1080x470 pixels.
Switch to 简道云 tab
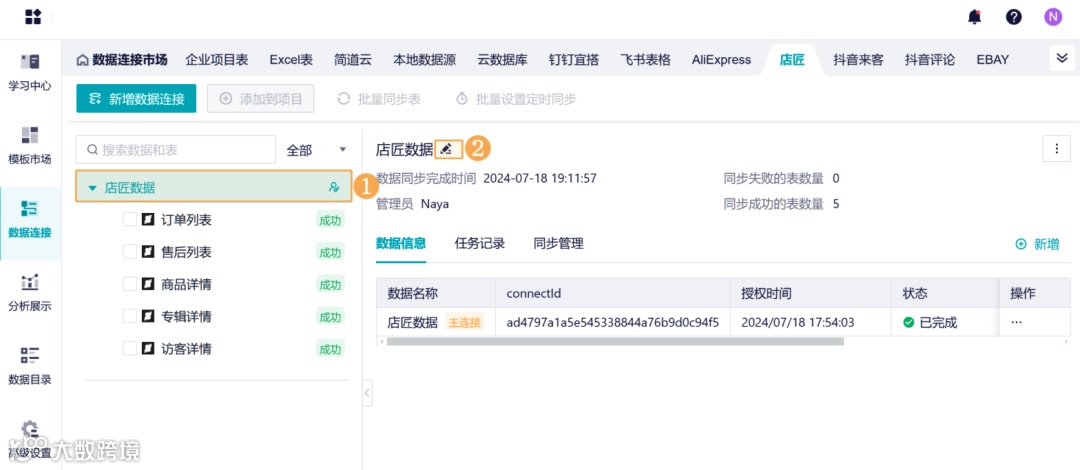point(353,60)
